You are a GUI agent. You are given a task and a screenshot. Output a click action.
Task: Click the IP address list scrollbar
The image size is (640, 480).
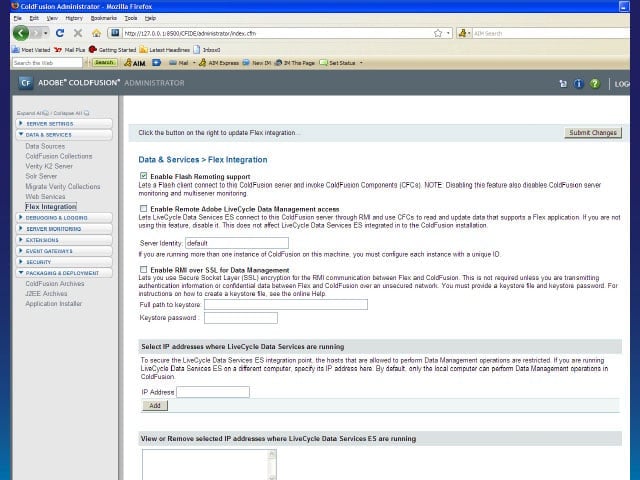[x=272, y=465]
